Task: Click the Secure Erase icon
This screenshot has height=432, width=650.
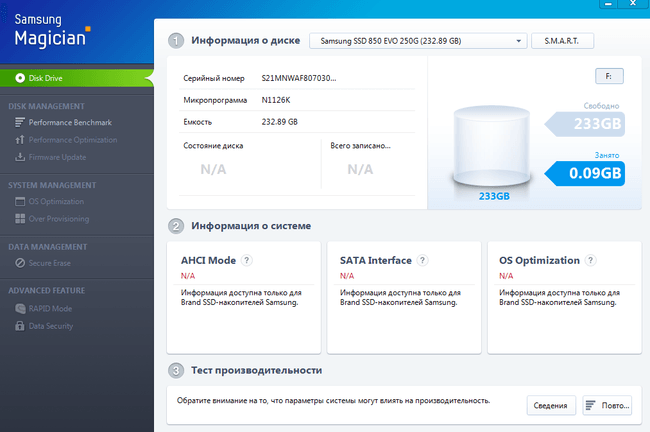Action: tap(20, 263)
